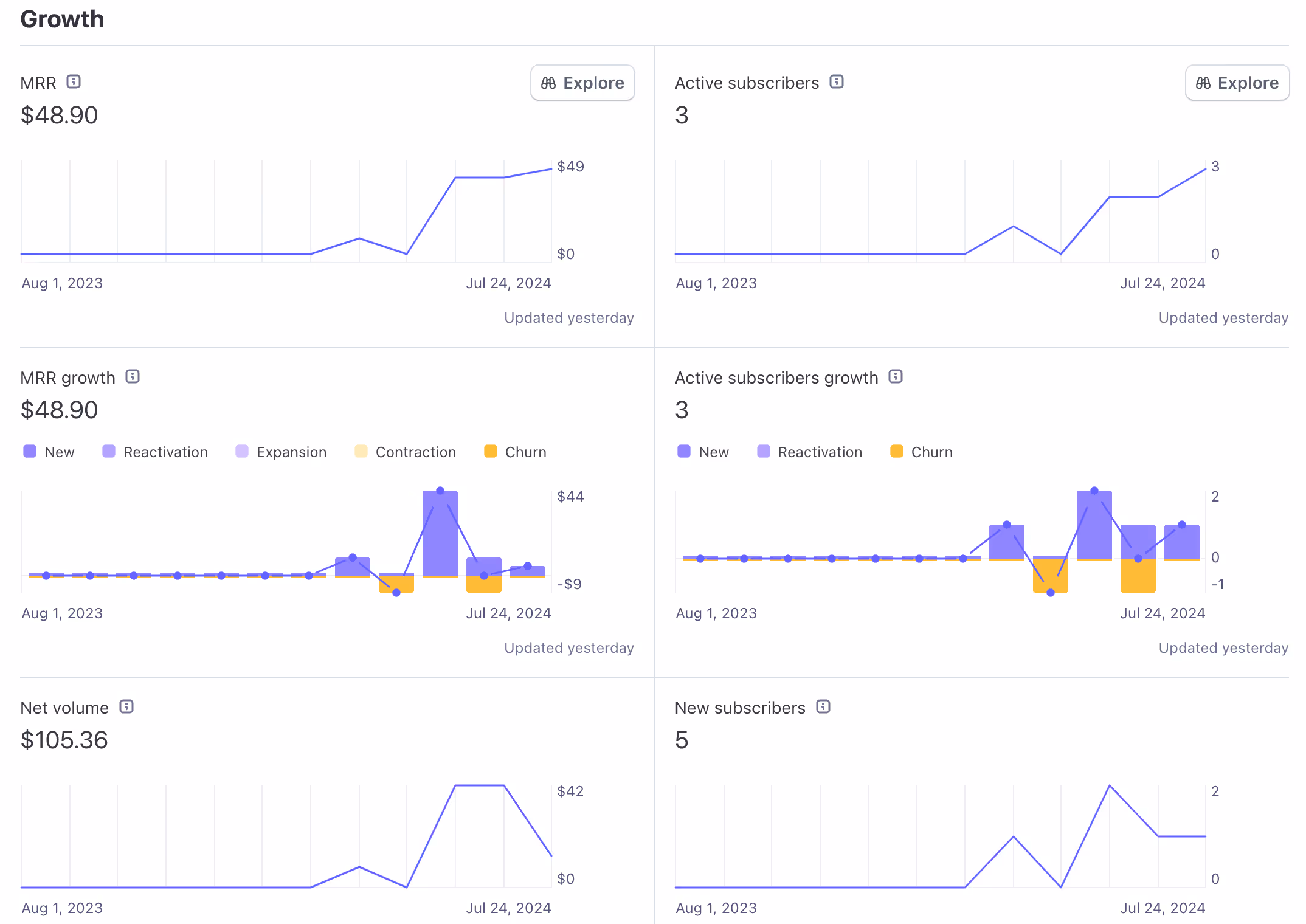Click binoculars icon in MRR Explore button
Image resolution: width=1306 pixels, height=924 pixels.
pos(548,83)
